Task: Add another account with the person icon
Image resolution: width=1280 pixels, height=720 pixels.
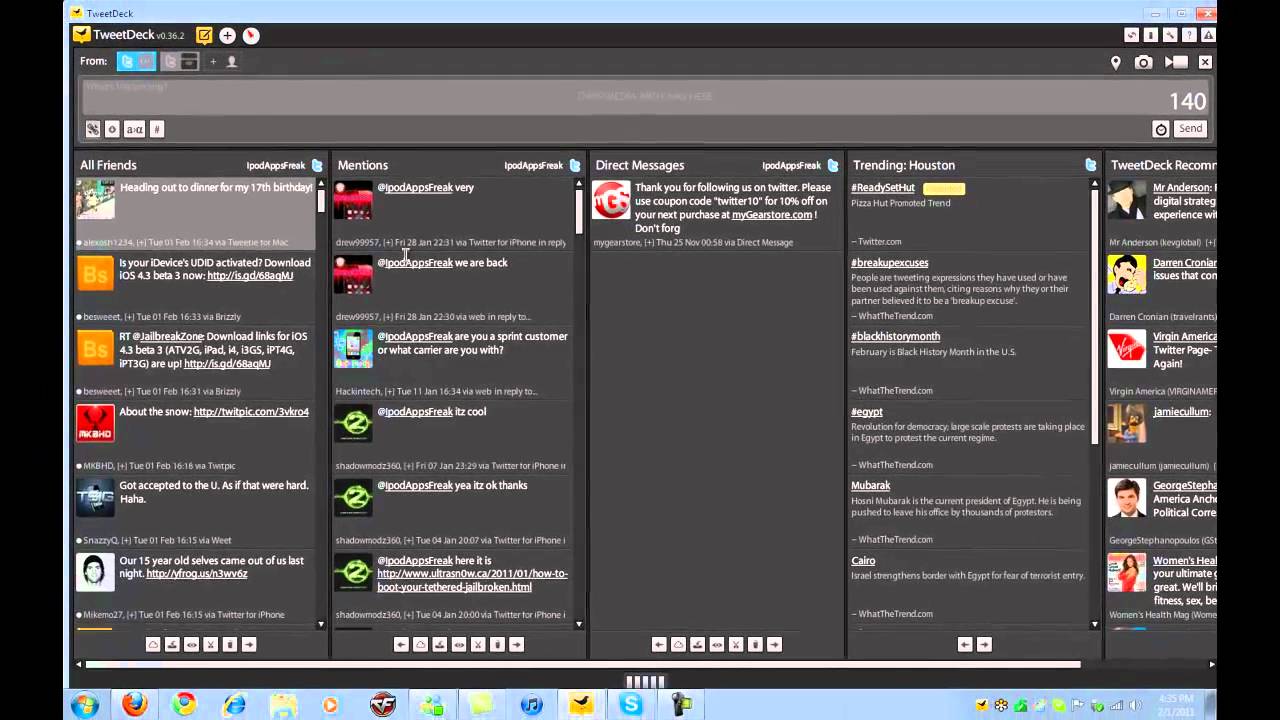Action: (232, 61)
